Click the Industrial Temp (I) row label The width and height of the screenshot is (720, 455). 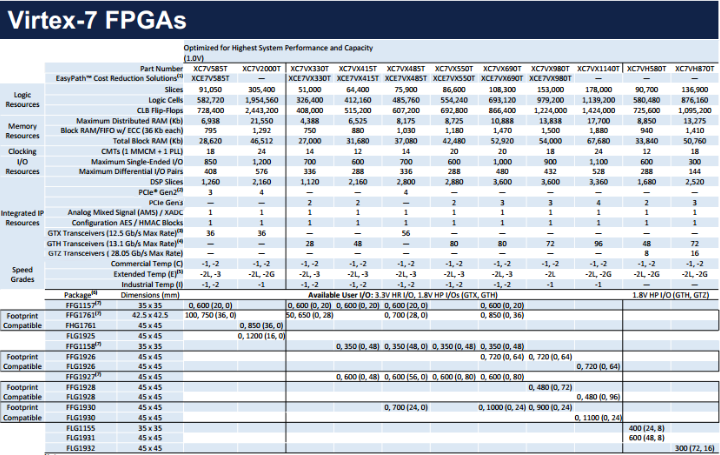pos(152,285)
